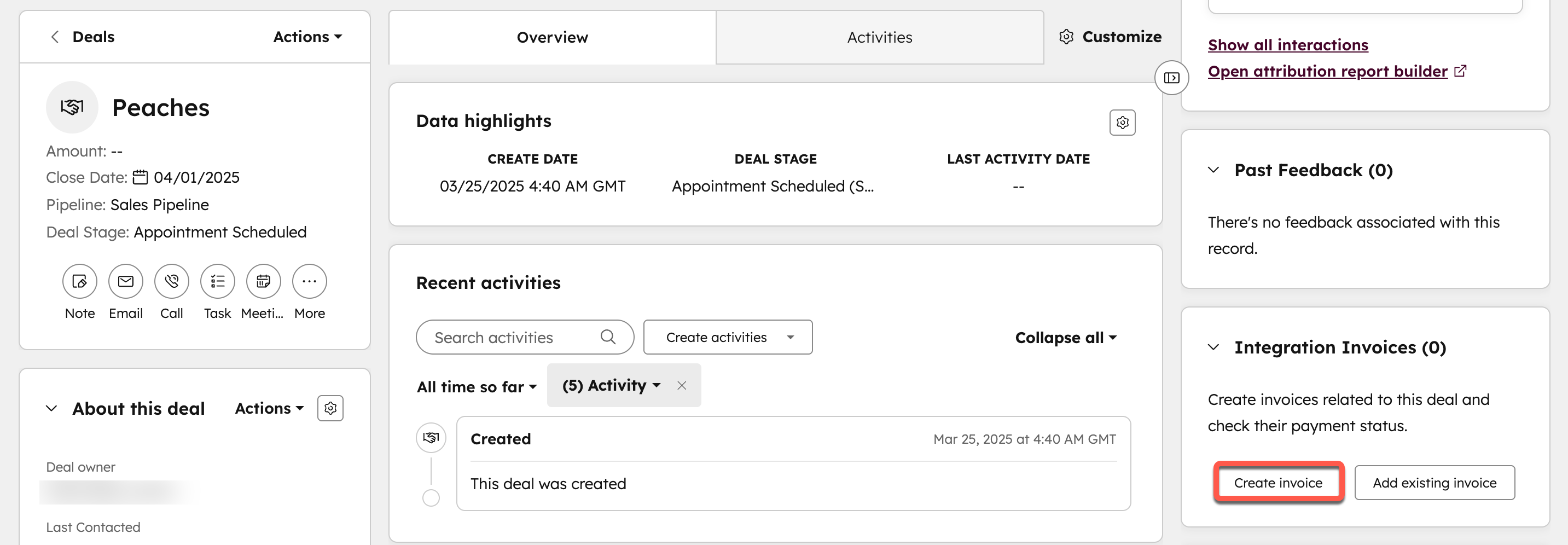Collapse the Integration Invoices section
Viewport: 1568px width, 545px height.
[1212, 347]
